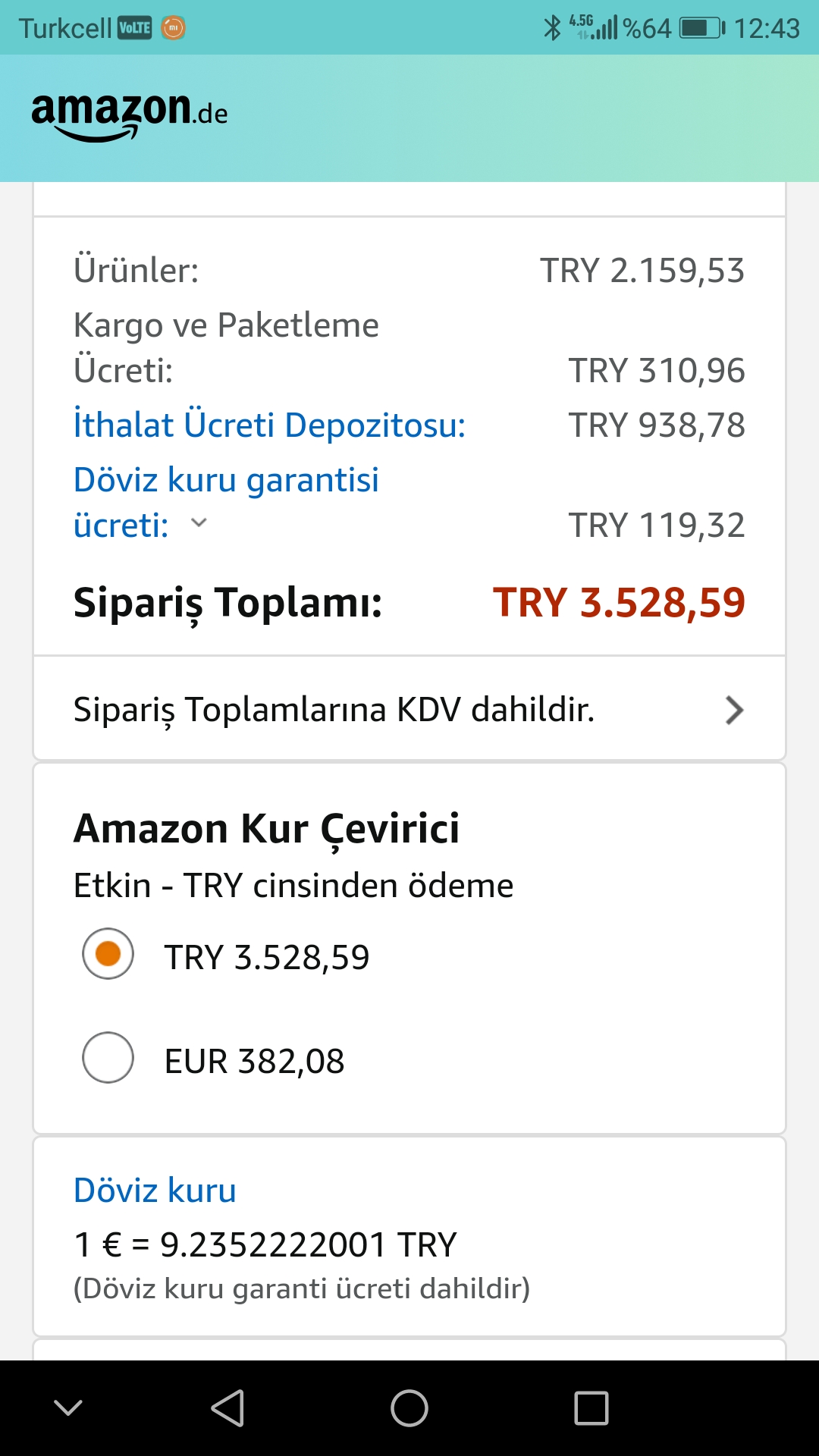Tap the orange Mi notification icon
The height and width of the screenshot is (1456, 819).
[x=173, y=28]
